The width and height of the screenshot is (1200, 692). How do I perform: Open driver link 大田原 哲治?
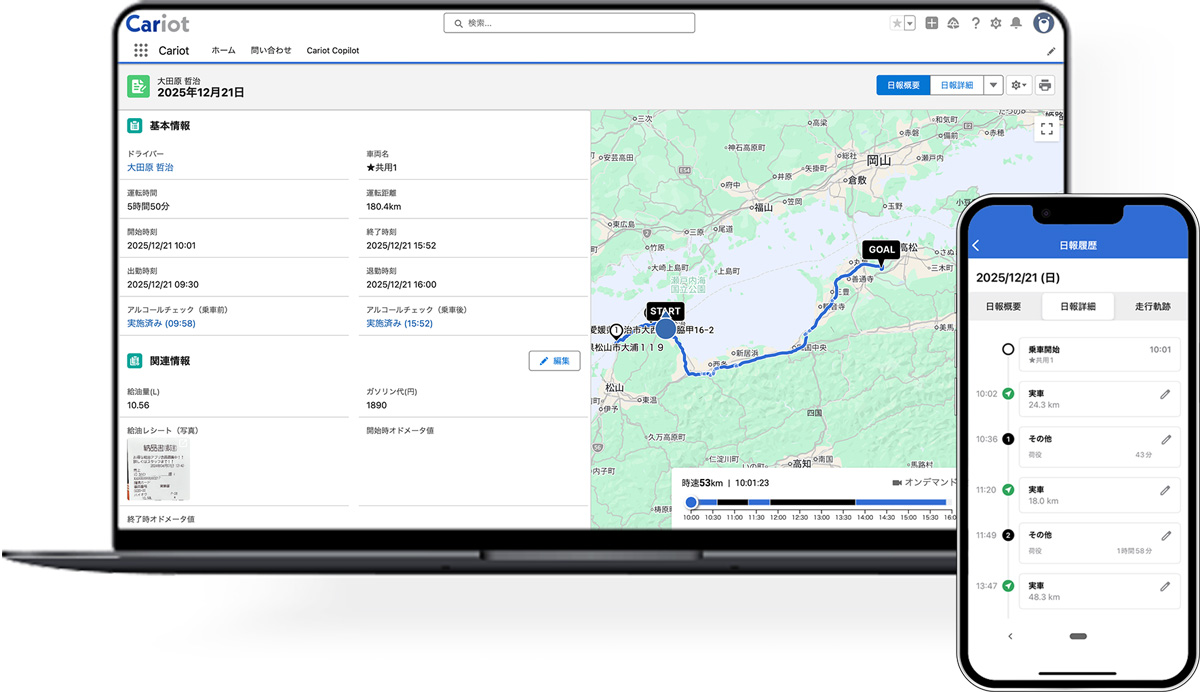150,168
